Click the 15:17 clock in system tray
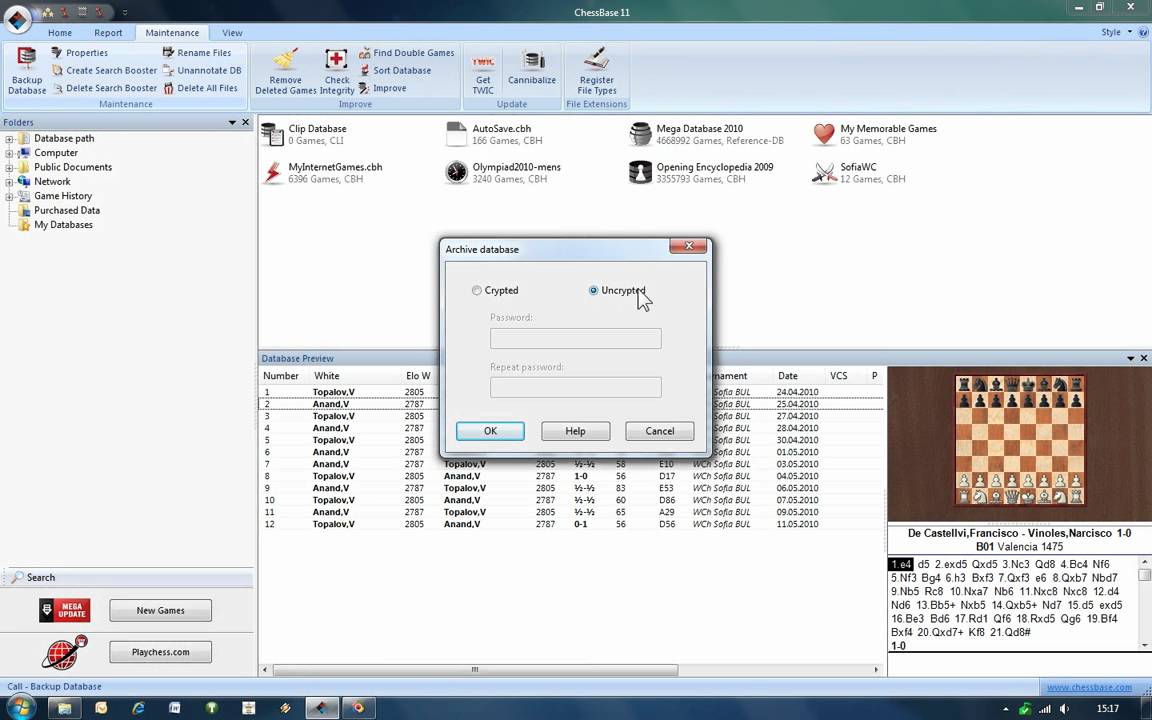The height and width of the screenshot is (720, 1152). [1107, 709]
